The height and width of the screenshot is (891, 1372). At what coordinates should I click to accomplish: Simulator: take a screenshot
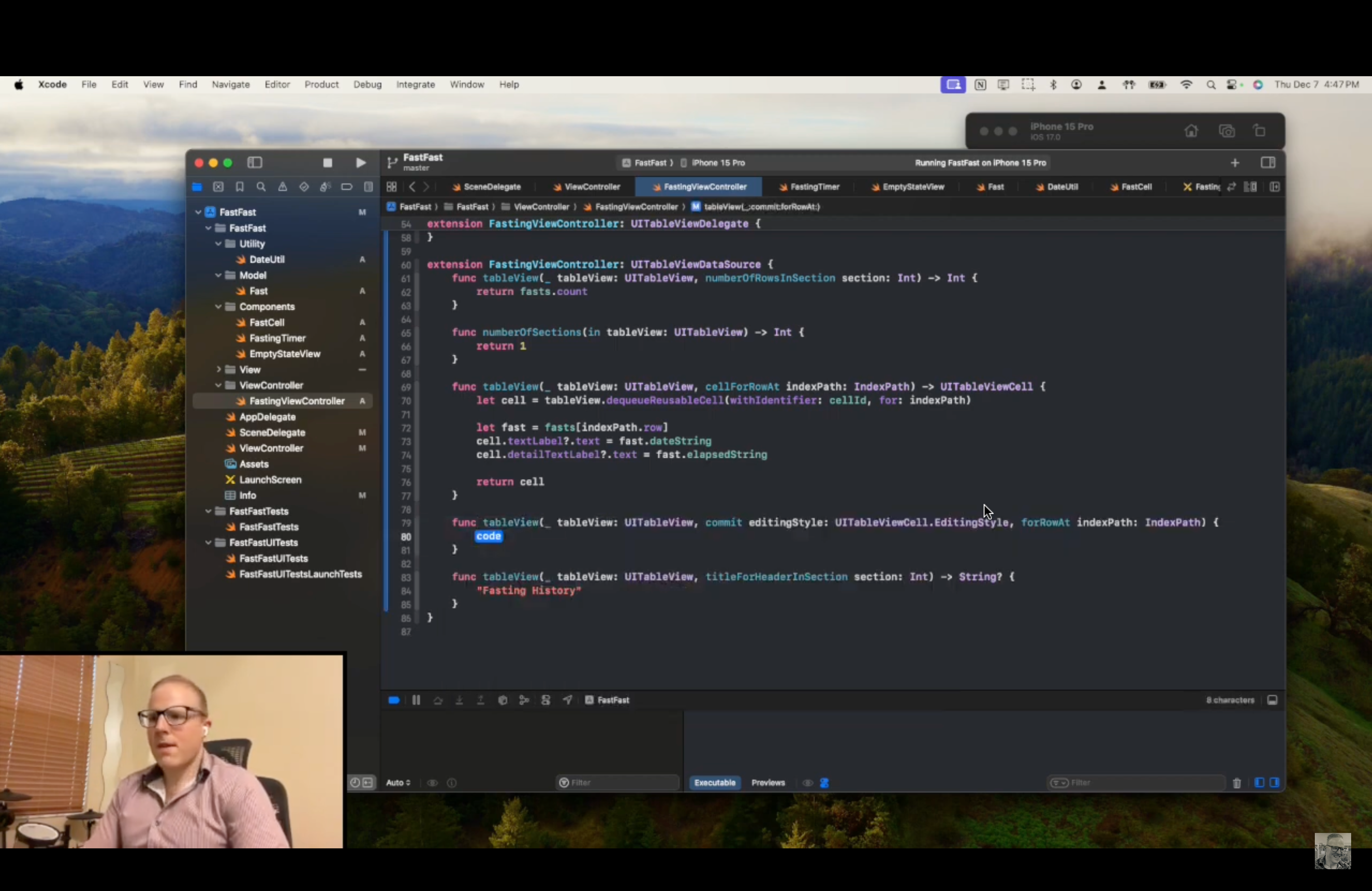[1227, 131]
